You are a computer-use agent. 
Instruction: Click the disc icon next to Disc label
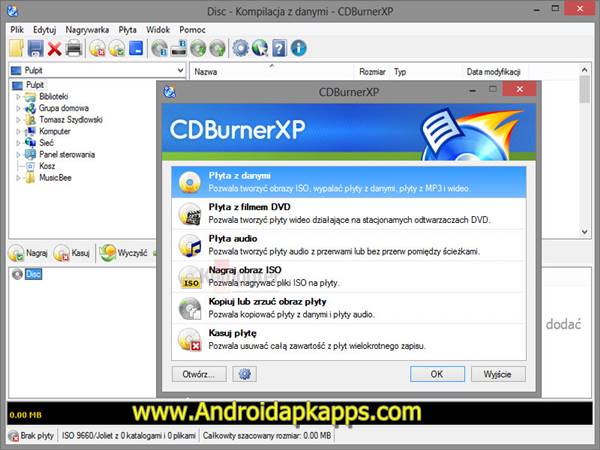pyautogui.click(x=17, y=274)
